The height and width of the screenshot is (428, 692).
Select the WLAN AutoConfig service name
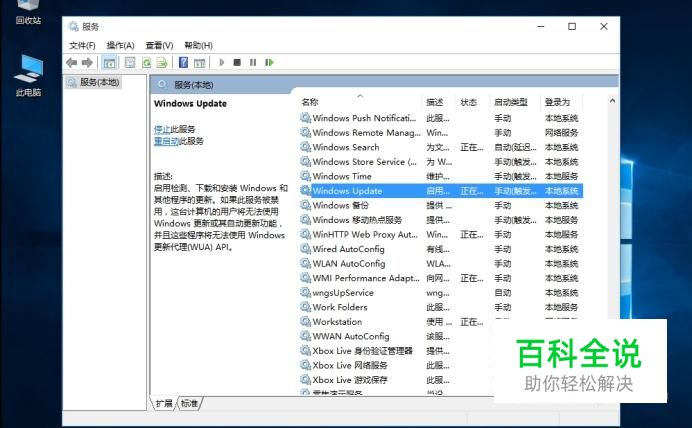(x=349, y=264)
